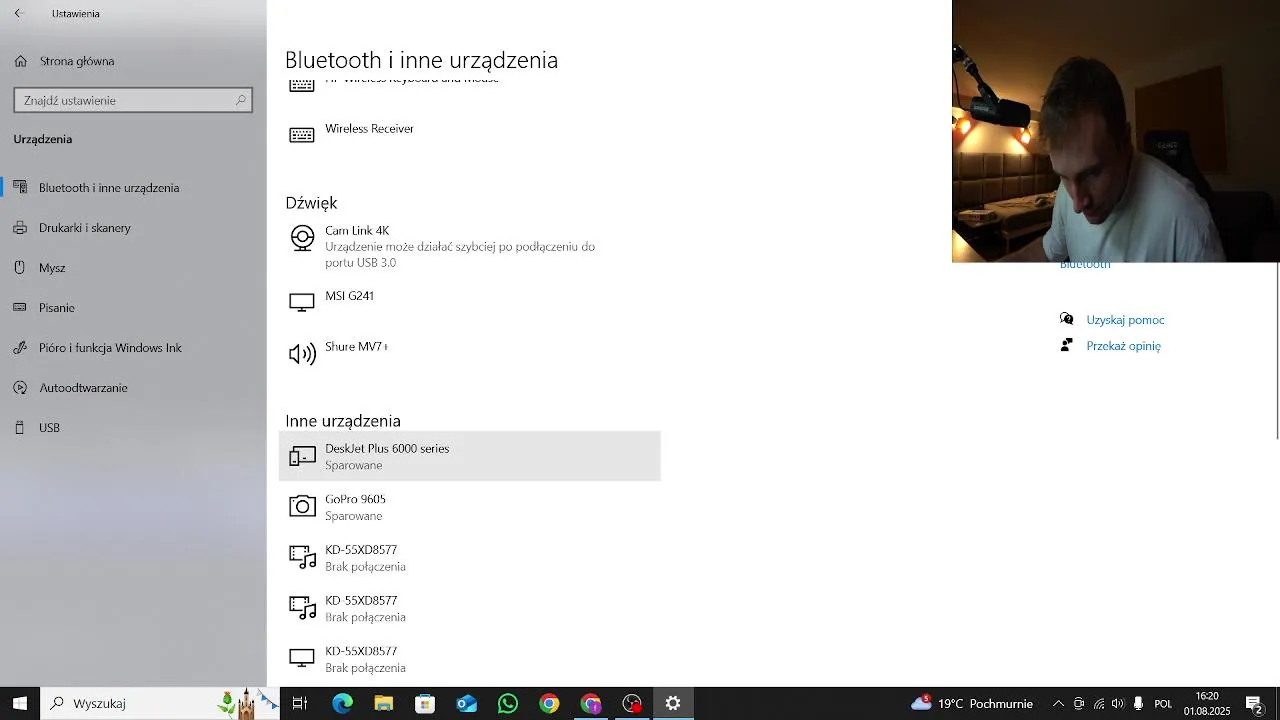Open File Explorer from taskbar
Viewport: 1280px width, 720px height.
[383, 704]
